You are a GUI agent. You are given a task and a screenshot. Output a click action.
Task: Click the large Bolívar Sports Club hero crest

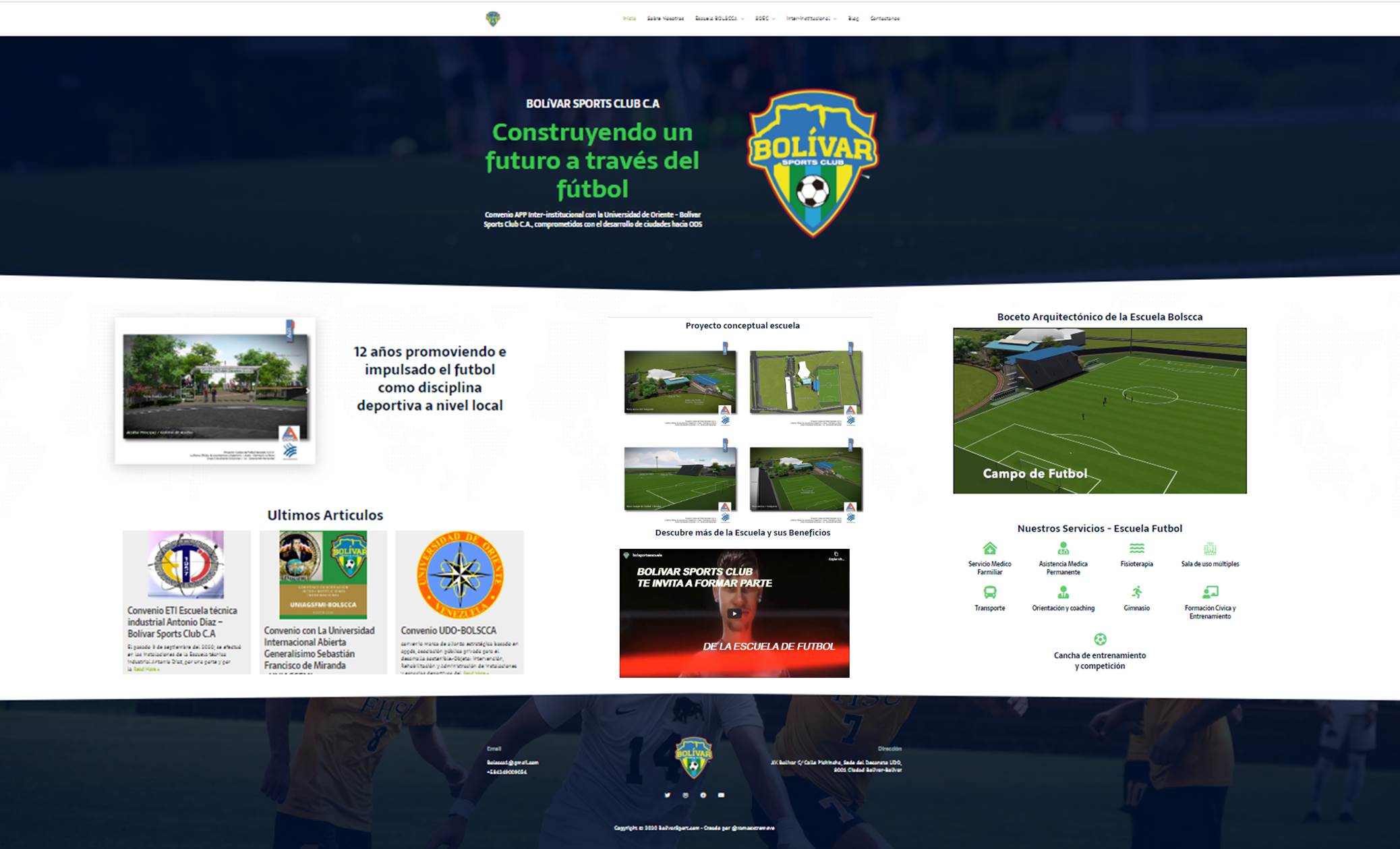coord(813,163)
